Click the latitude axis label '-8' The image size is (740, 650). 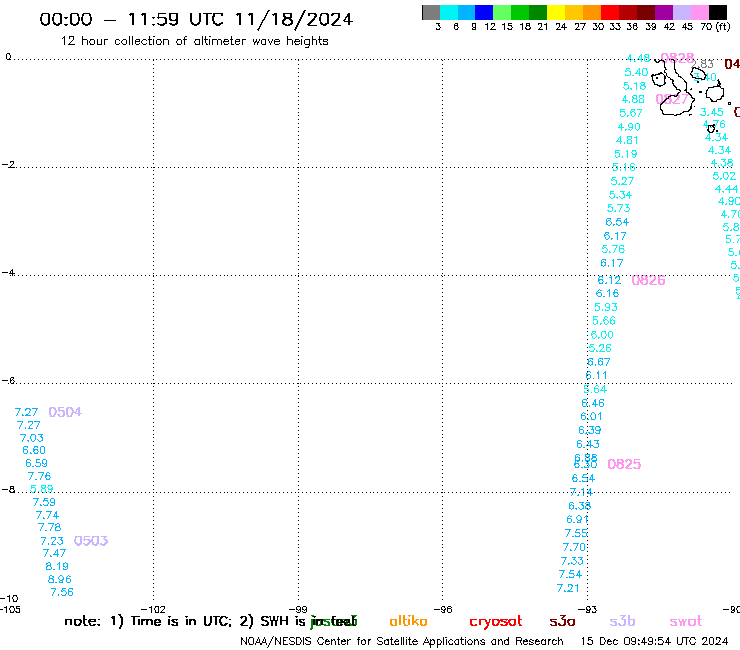8,489
